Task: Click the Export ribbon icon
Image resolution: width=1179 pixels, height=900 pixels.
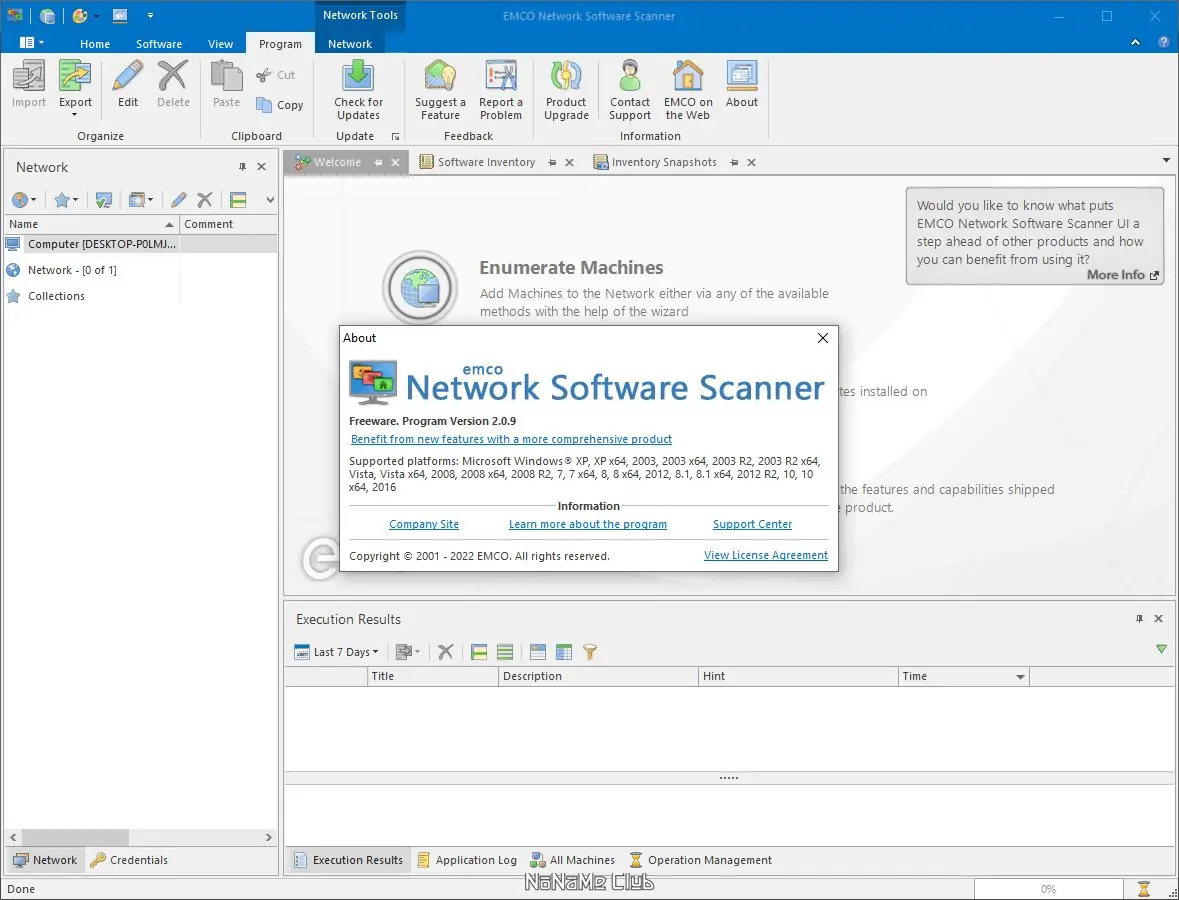Action: pyautogui.click(x=75, y=77)
